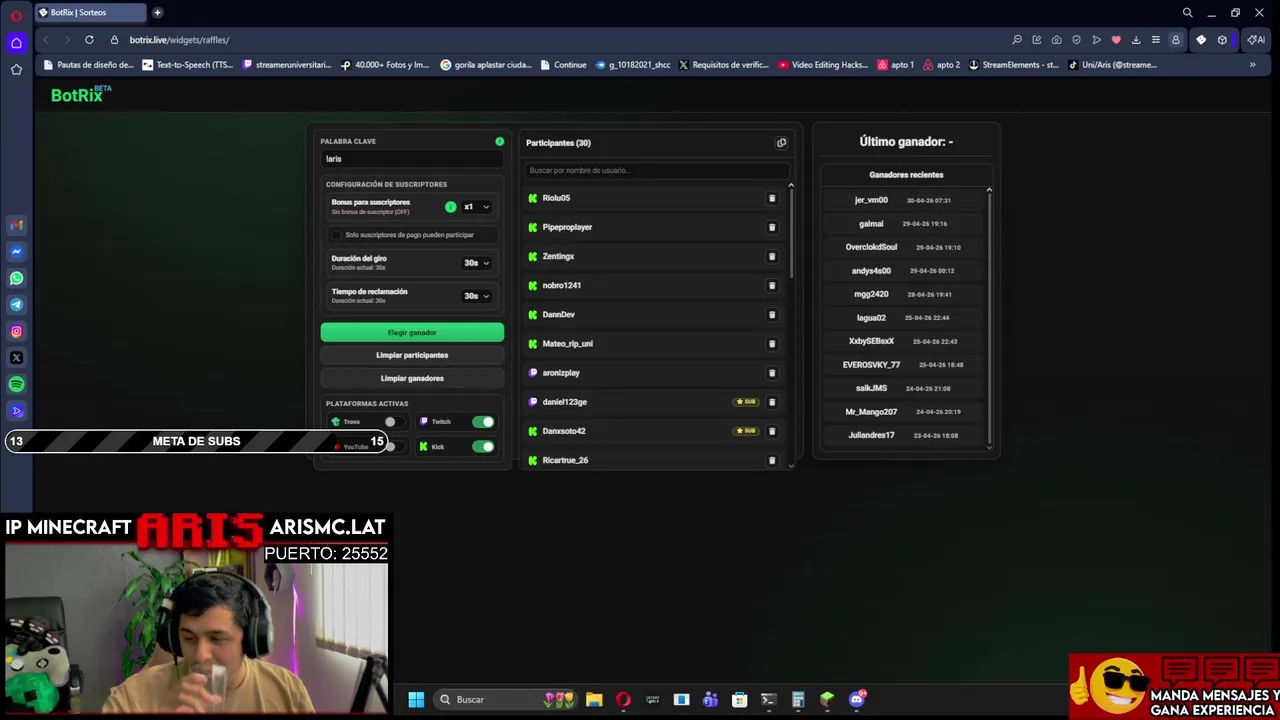The height and width of the screenshot is (720, 1280).
Task: Select recent winner Mr_Mango207
Action: pyautogui.click(x=871, y=412)
